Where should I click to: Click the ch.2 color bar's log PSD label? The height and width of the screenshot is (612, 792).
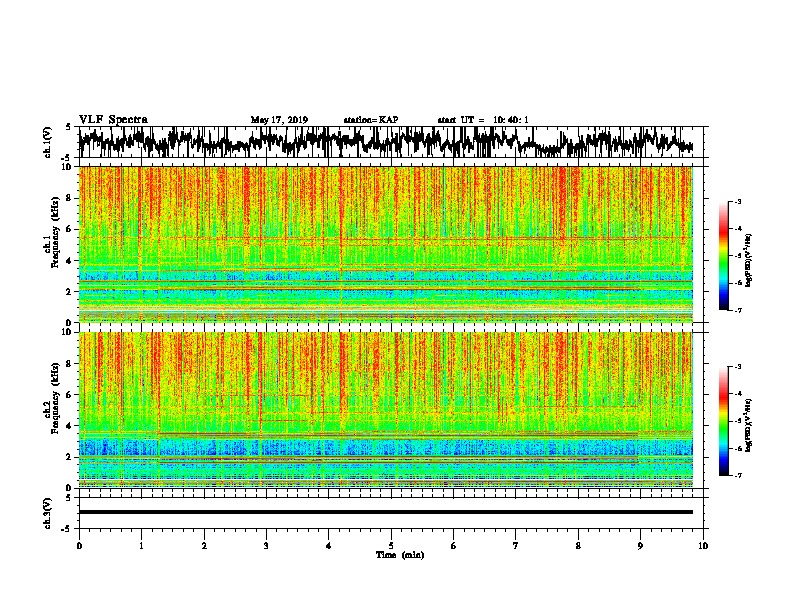[x=748, y=425]
